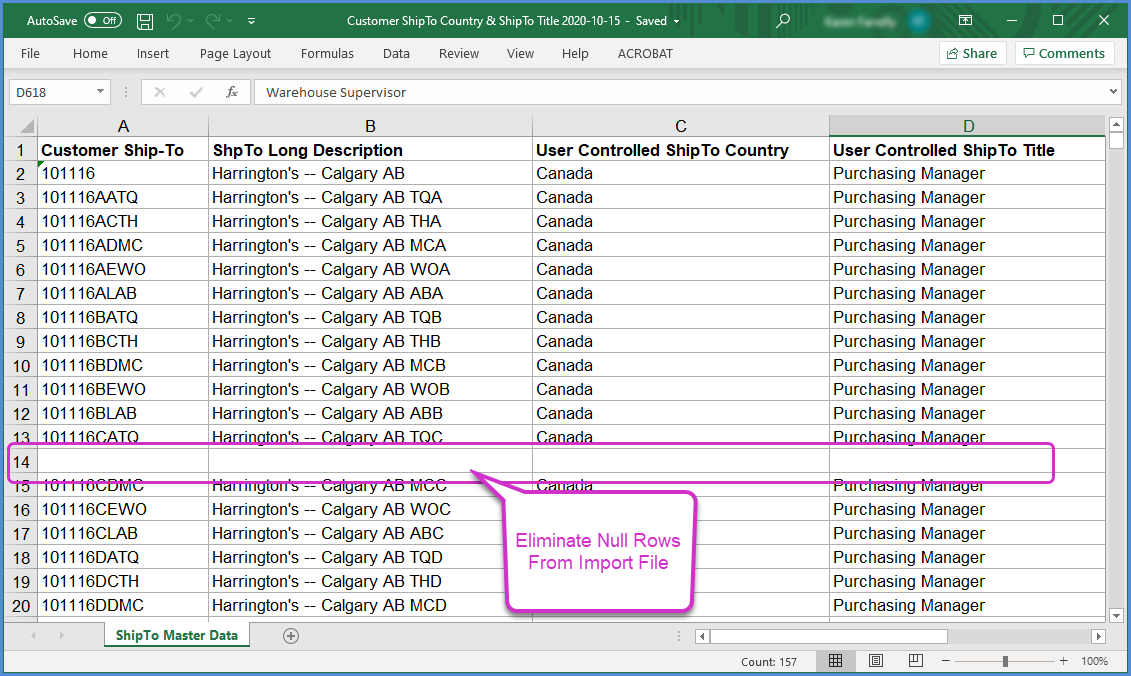Add a new sheet with the plus icon

[291, 636]
